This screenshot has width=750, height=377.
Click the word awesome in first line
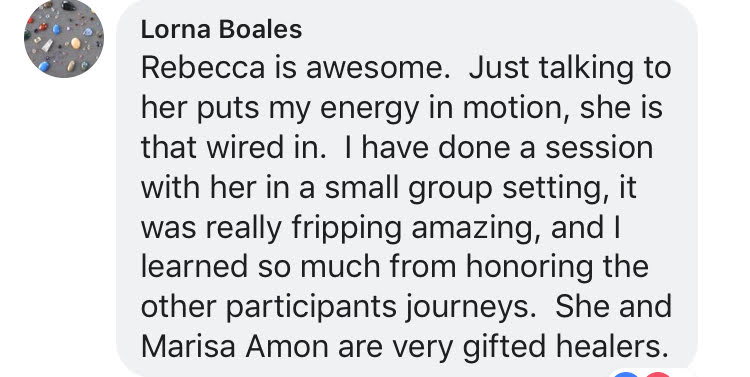coord(375,68)
